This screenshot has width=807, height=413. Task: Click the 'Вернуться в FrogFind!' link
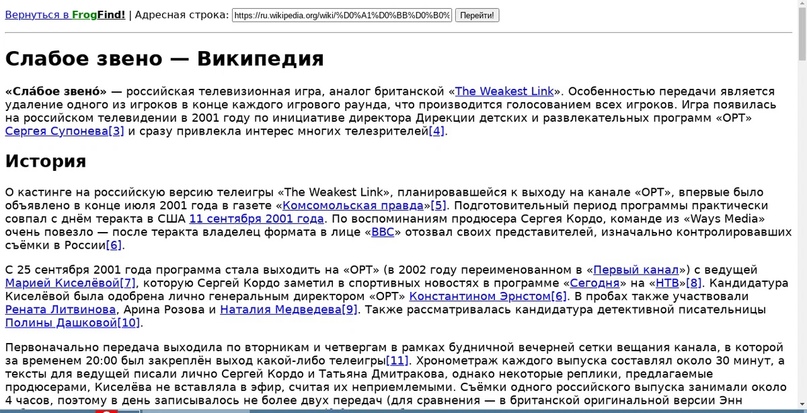(65, 15)
